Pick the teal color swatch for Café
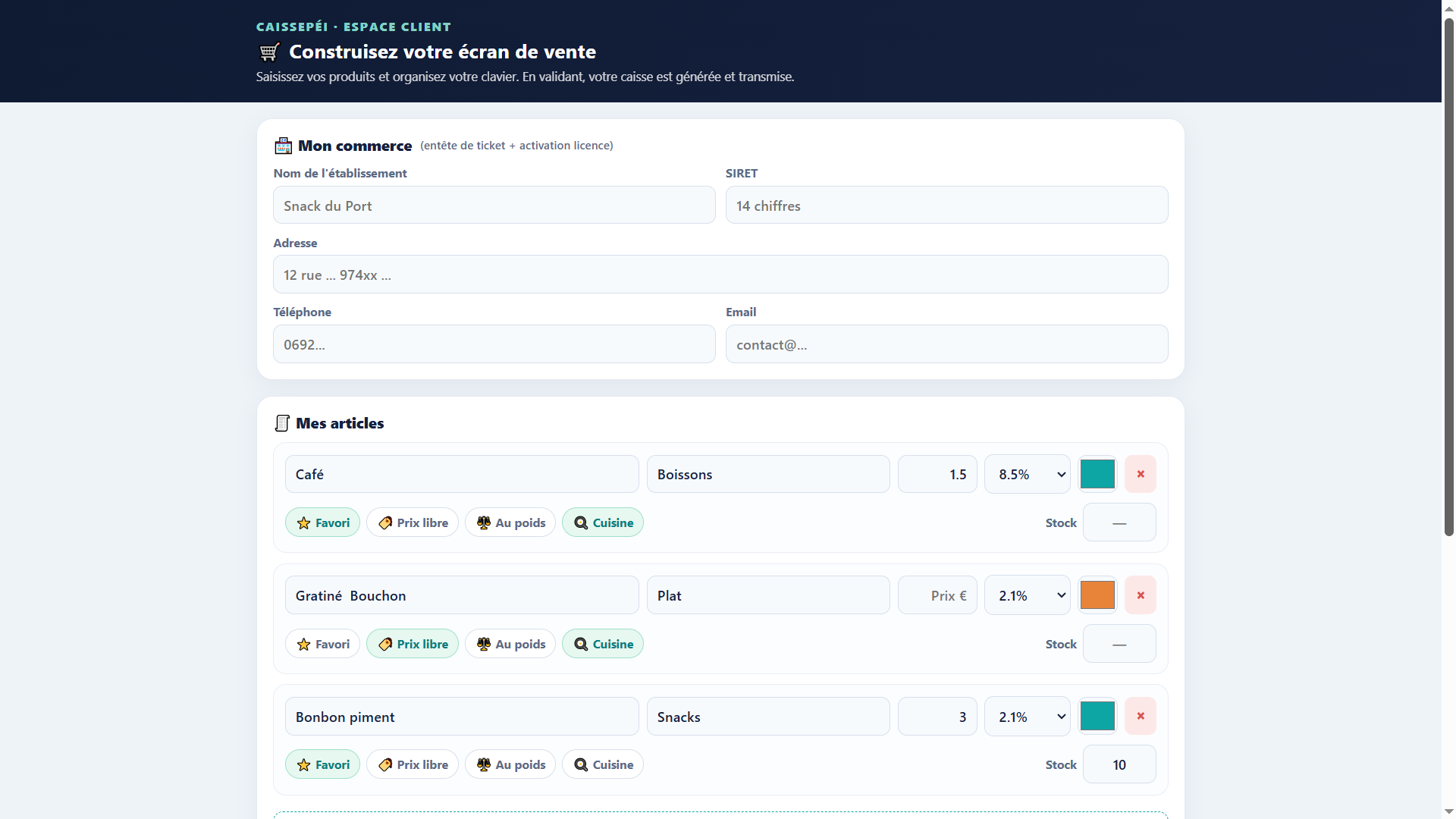The image size is (1456, 819). click(1097, 474)
